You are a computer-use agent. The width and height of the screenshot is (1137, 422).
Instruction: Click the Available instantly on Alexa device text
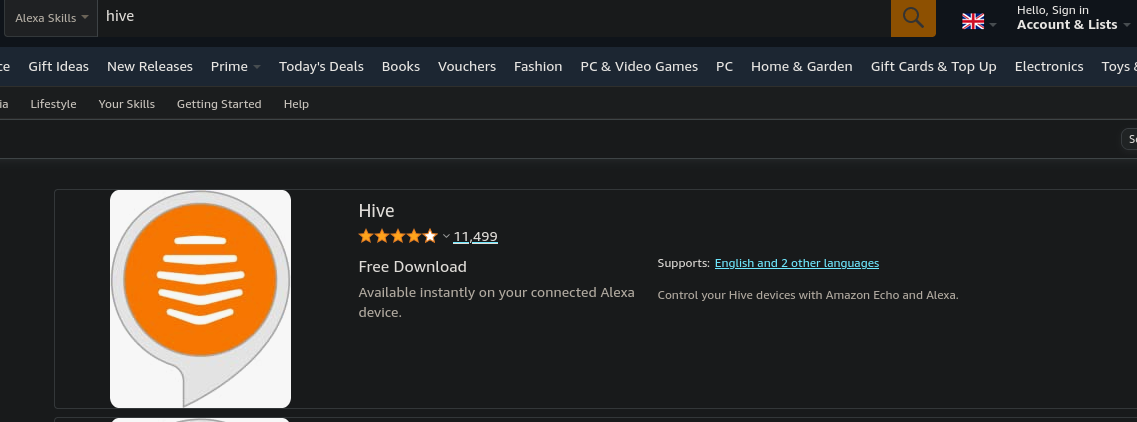pos(497,302)
